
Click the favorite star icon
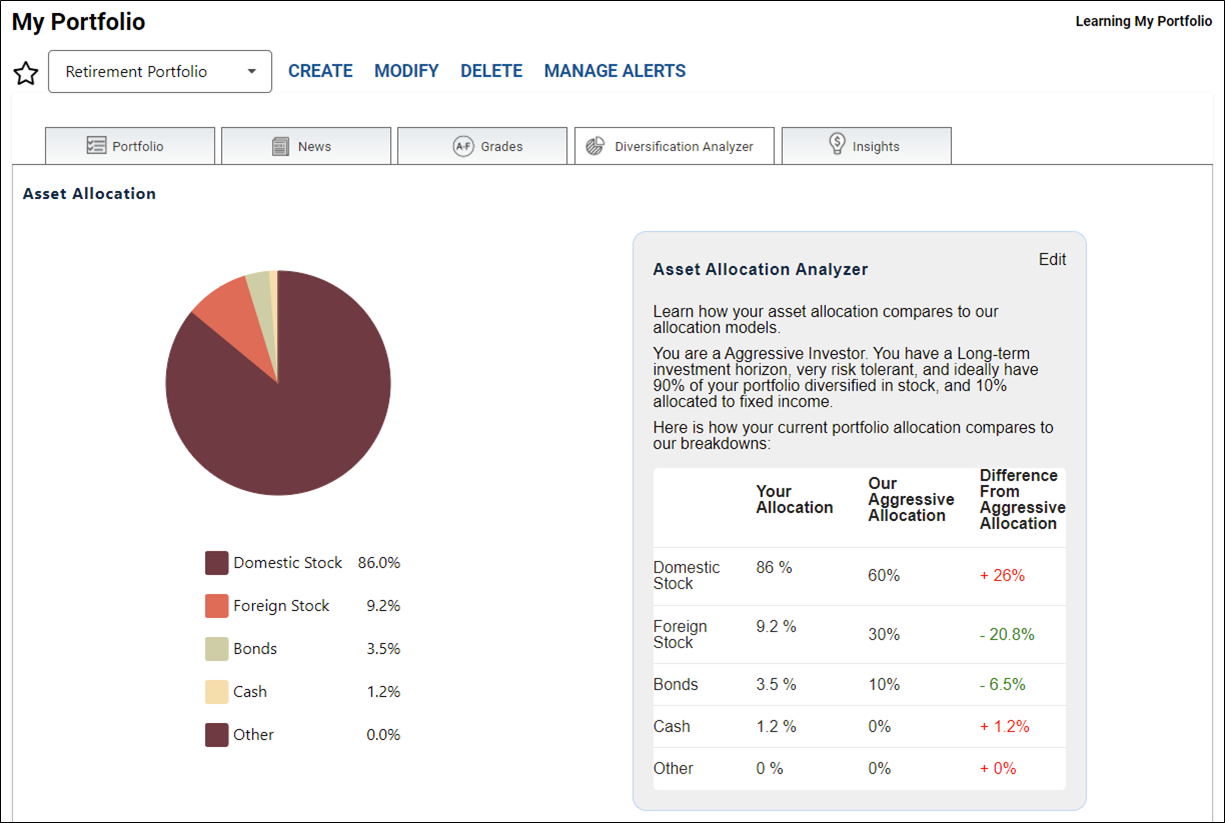[26, 73]
